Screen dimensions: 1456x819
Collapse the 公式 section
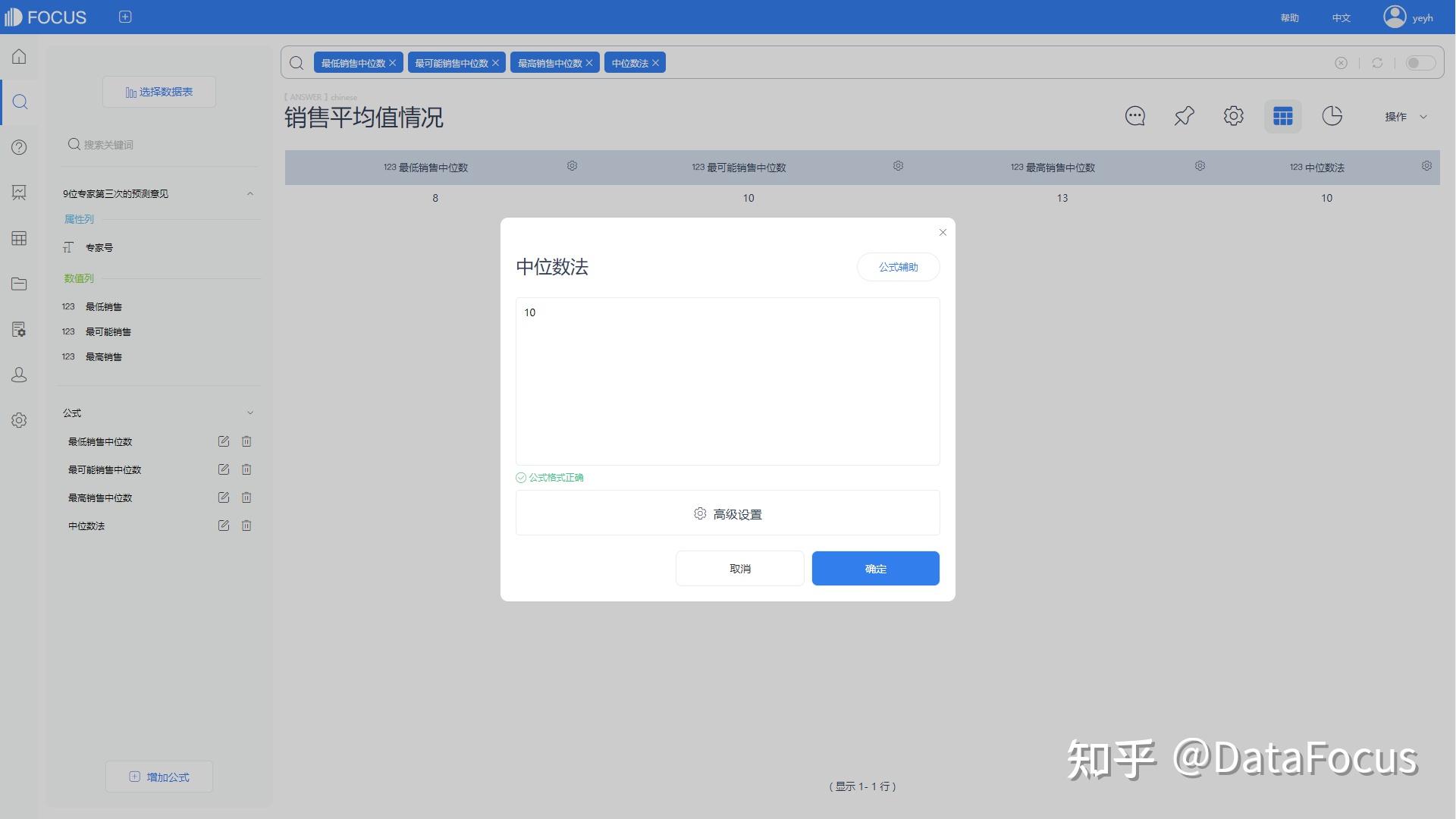[250, 413]
